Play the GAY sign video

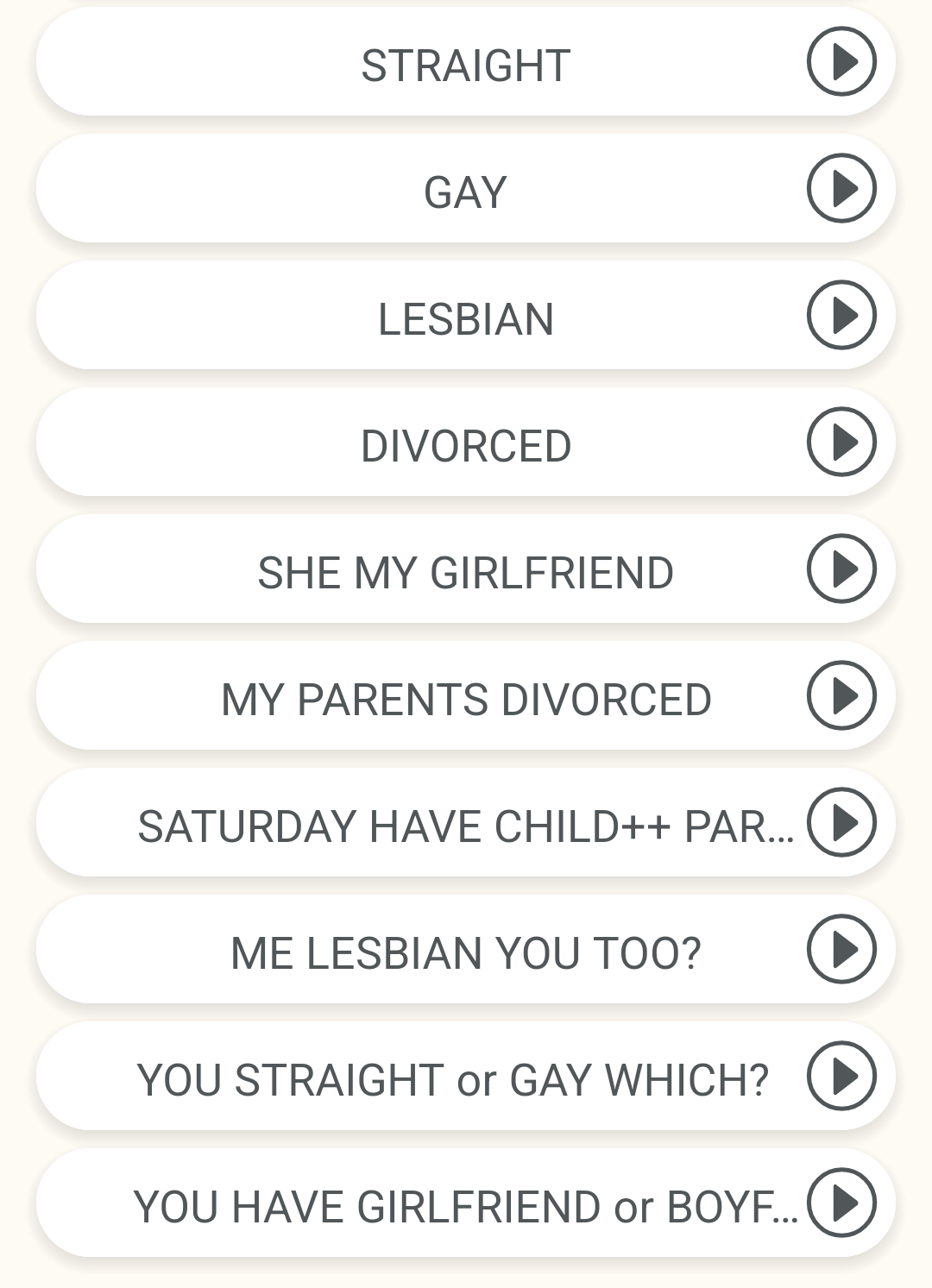click(841, 188)
